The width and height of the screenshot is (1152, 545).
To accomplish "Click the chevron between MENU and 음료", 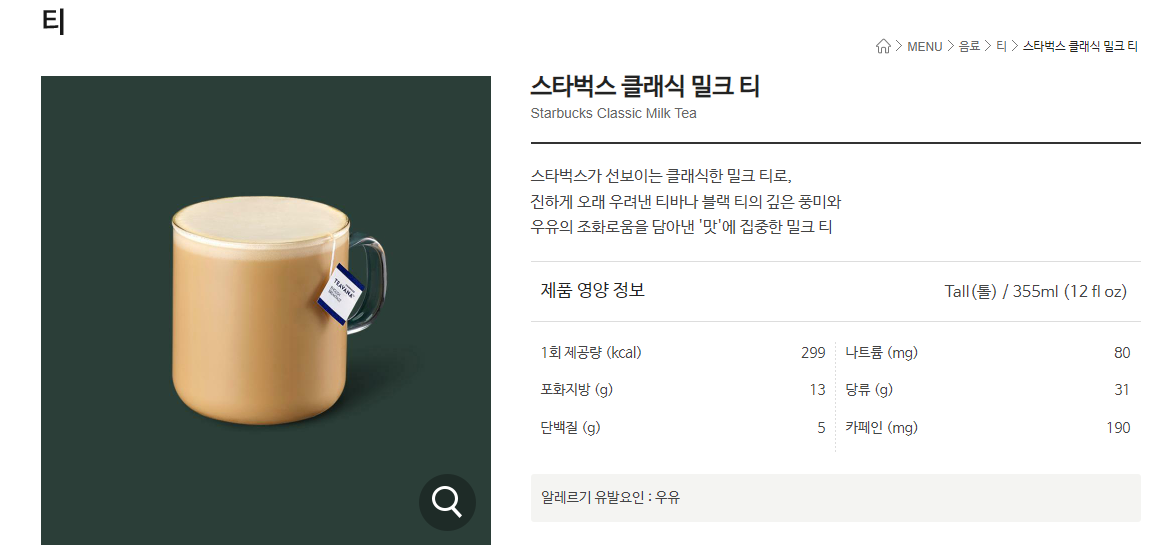I will click(x=951, y=46).
